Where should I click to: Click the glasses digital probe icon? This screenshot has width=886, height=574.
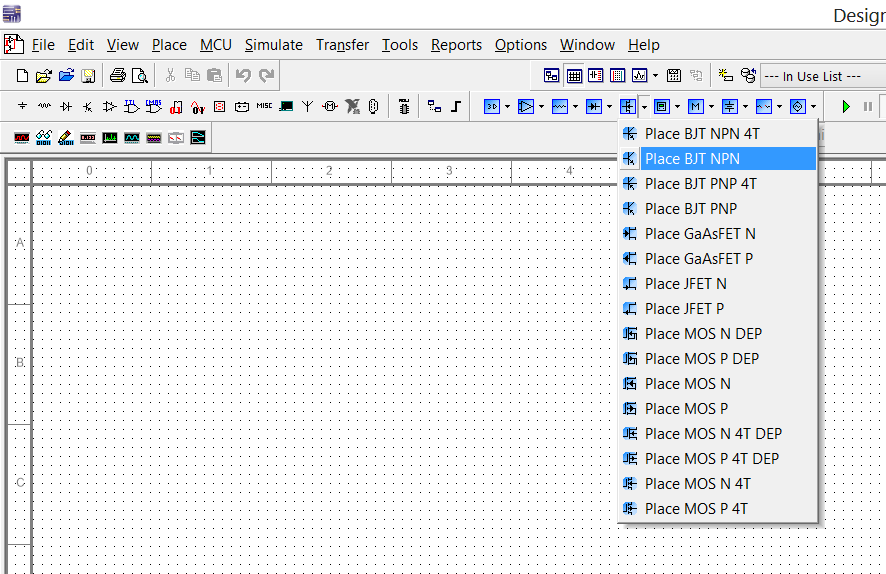pyautogui.click(x=44, y=137)
